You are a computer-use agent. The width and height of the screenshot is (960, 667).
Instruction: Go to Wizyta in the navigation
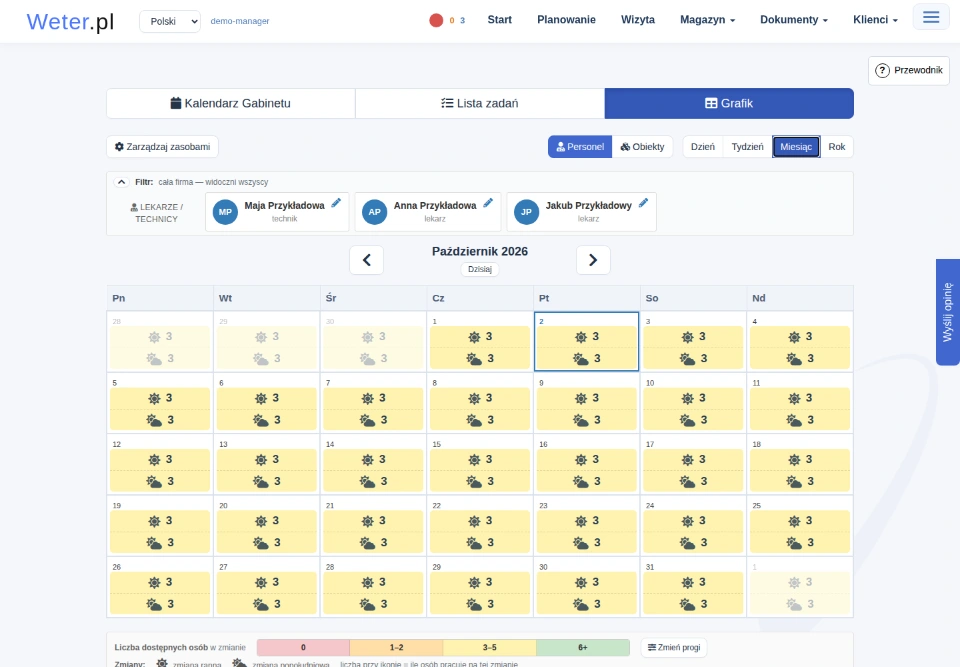638,20
